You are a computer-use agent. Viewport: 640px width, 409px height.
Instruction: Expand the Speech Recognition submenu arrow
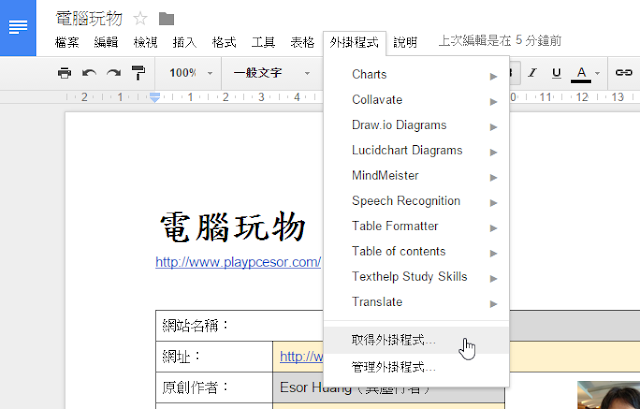coord(493,203)
